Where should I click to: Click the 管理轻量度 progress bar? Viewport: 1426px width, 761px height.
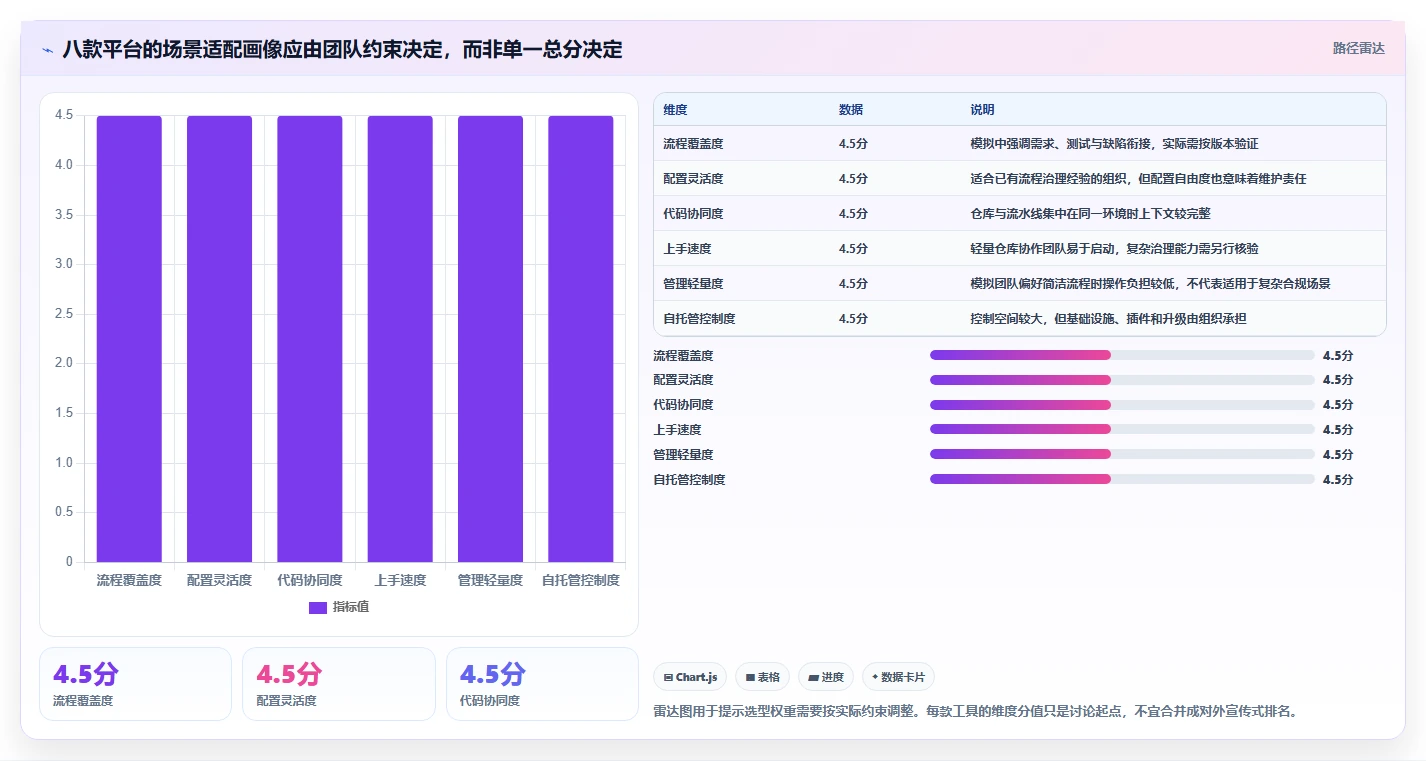tap(1122, 454)
